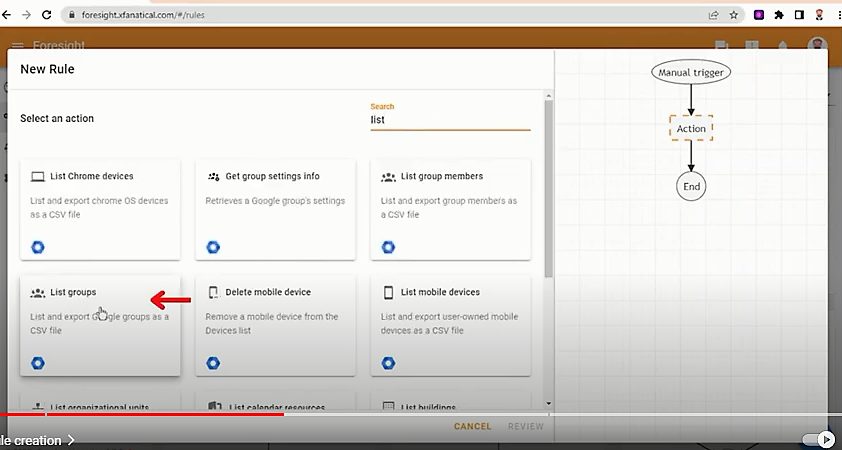Click Google Admin badge on Get group settings
Viewport: 842px width, 450px height.
213,247
